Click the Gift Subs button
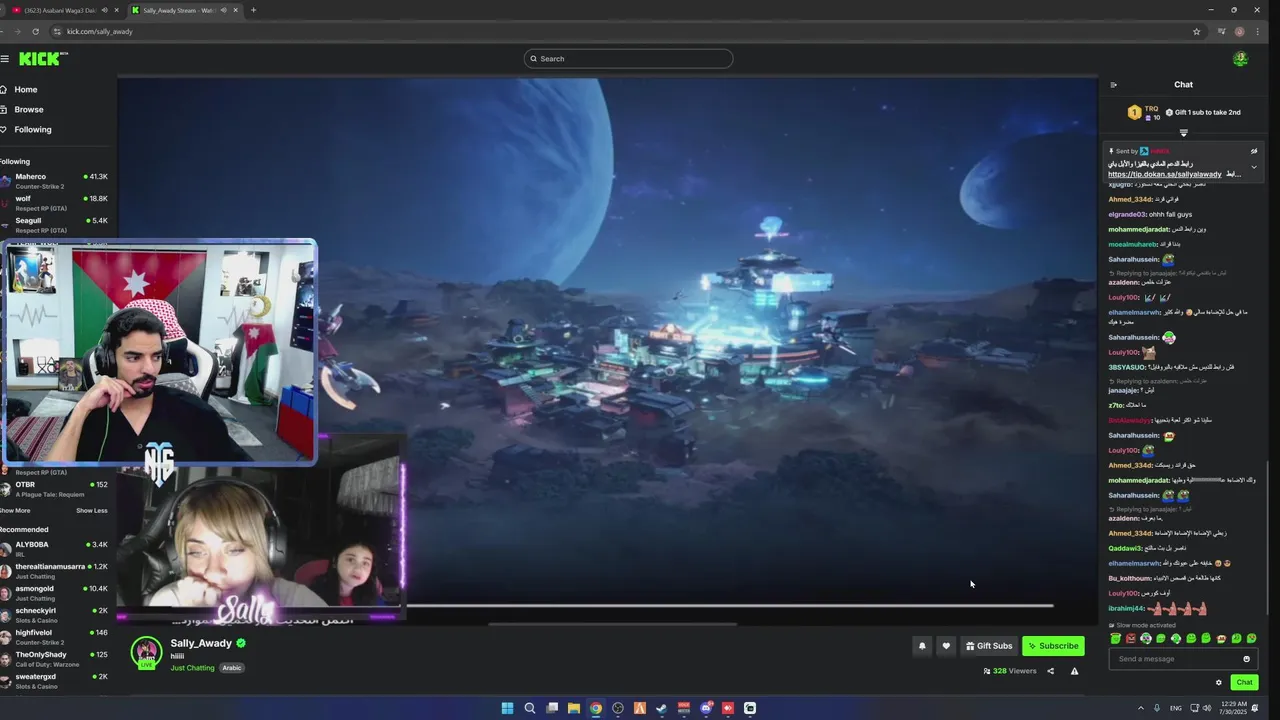1280x720 pixels. (989, 646)
